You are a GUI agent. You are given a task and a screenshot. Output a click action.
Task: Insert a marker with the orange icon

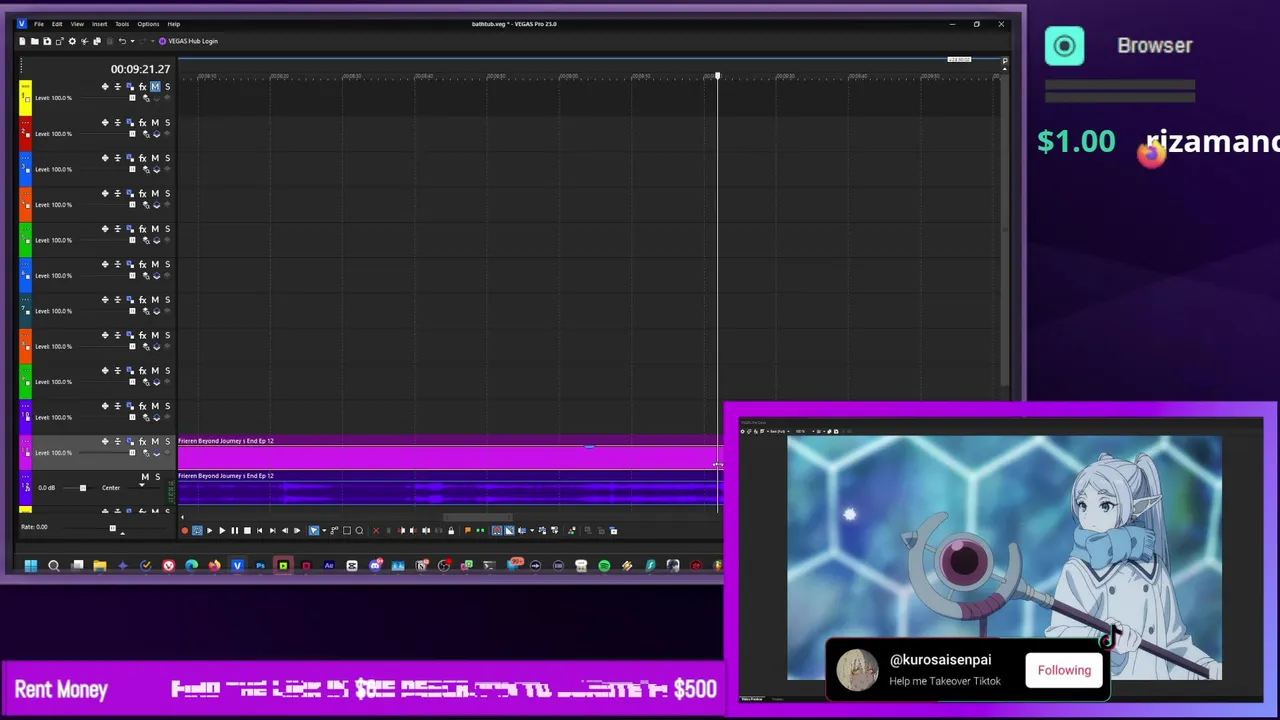click(x=467, y=530)
